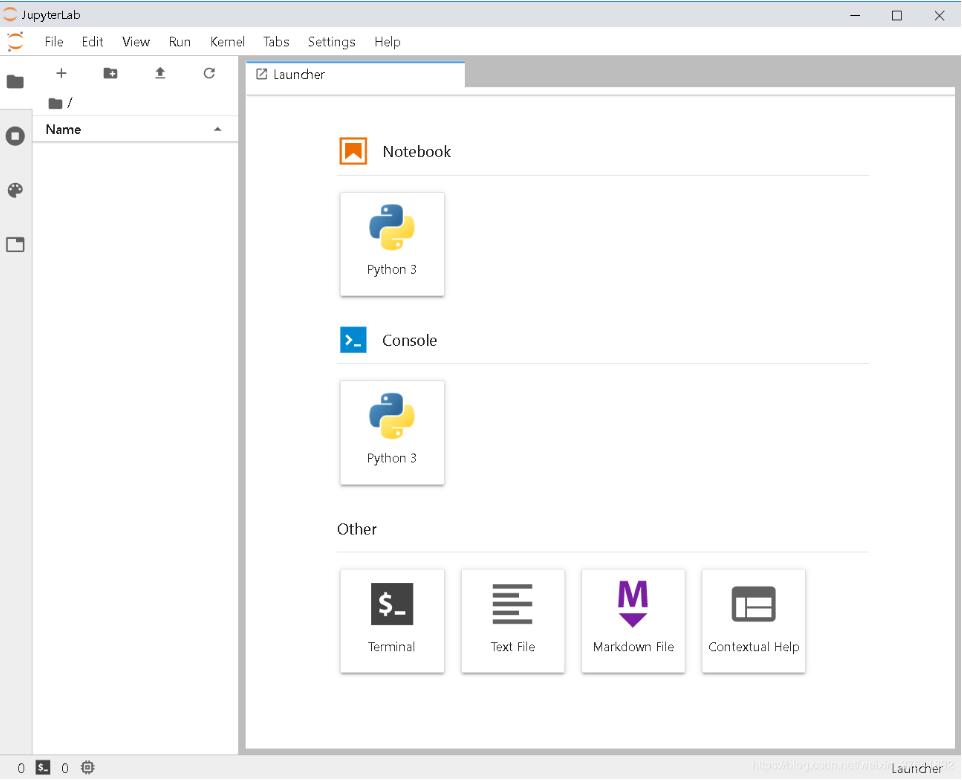Launch a Python 3 Console

[392, 433]
